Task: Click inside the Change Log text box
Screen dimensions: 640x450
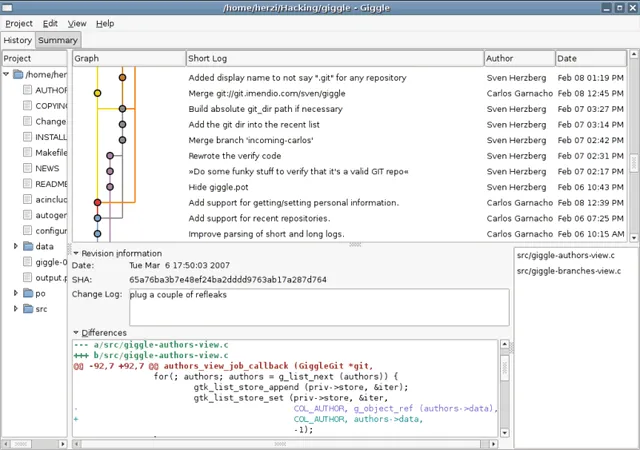Action: (317, 305)
